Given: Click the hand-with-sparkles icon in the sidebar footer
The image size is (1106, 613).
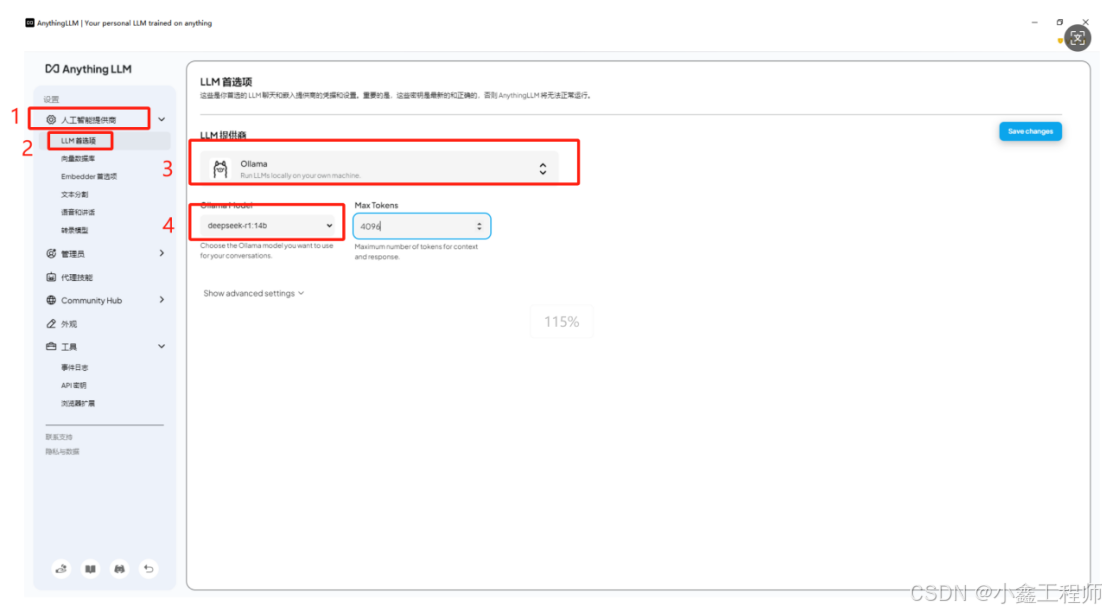Looking at the screenshot, I should click(61, 569).
